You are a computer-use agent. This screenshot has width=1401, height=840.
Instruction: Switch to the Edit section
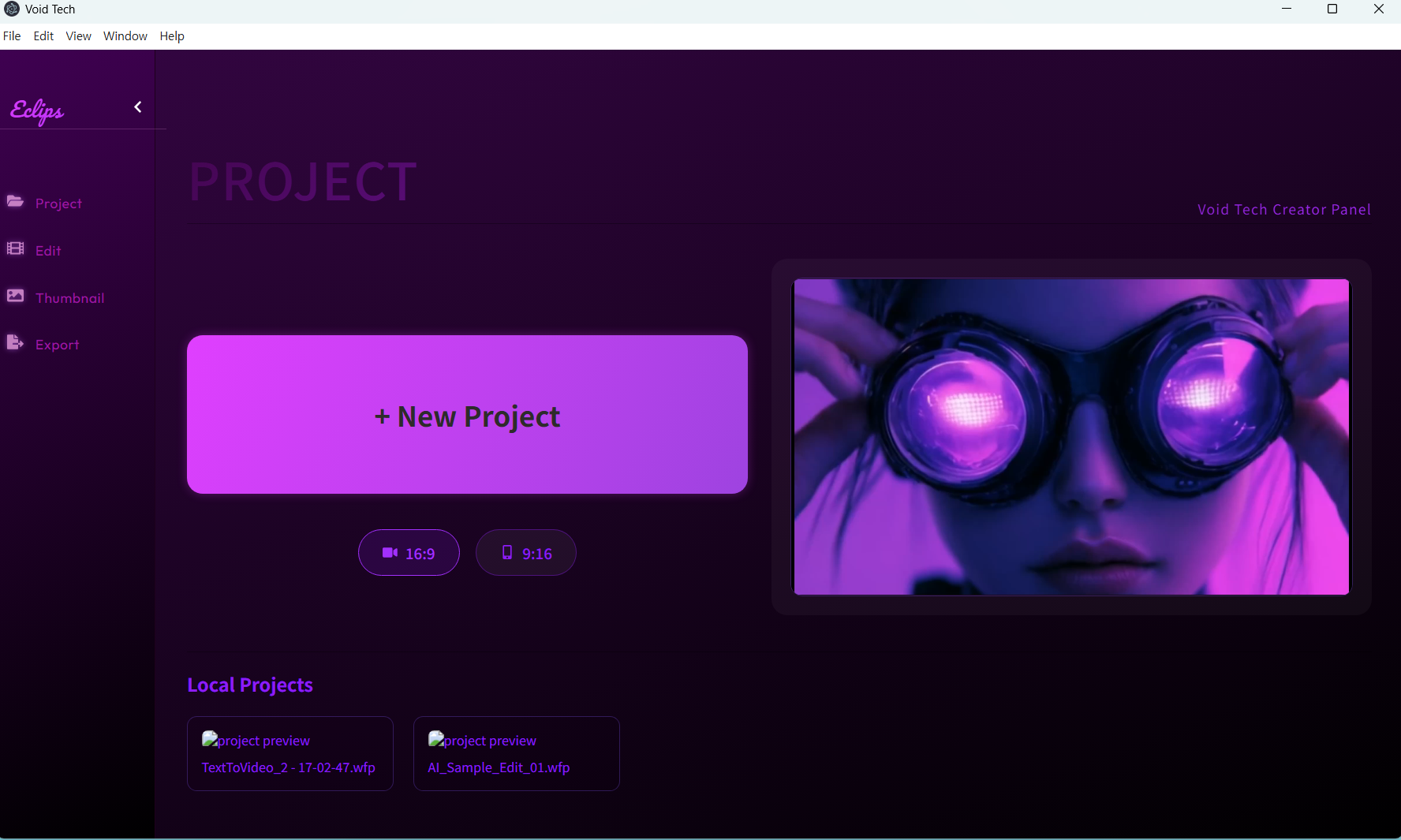click(48, 251)
